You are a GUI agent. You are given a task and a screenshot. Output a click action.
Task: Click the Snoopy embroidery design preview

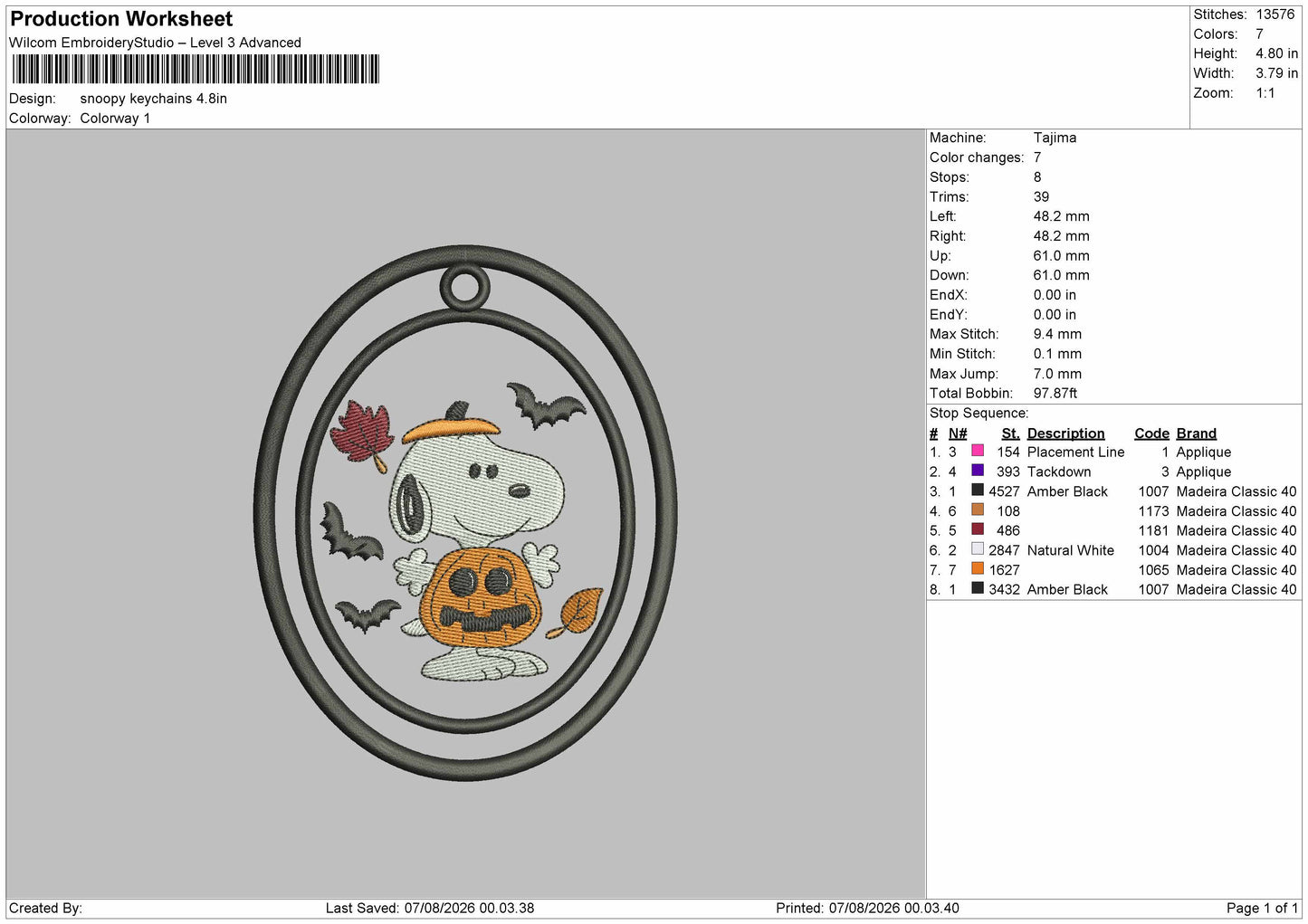click(466, 513)
